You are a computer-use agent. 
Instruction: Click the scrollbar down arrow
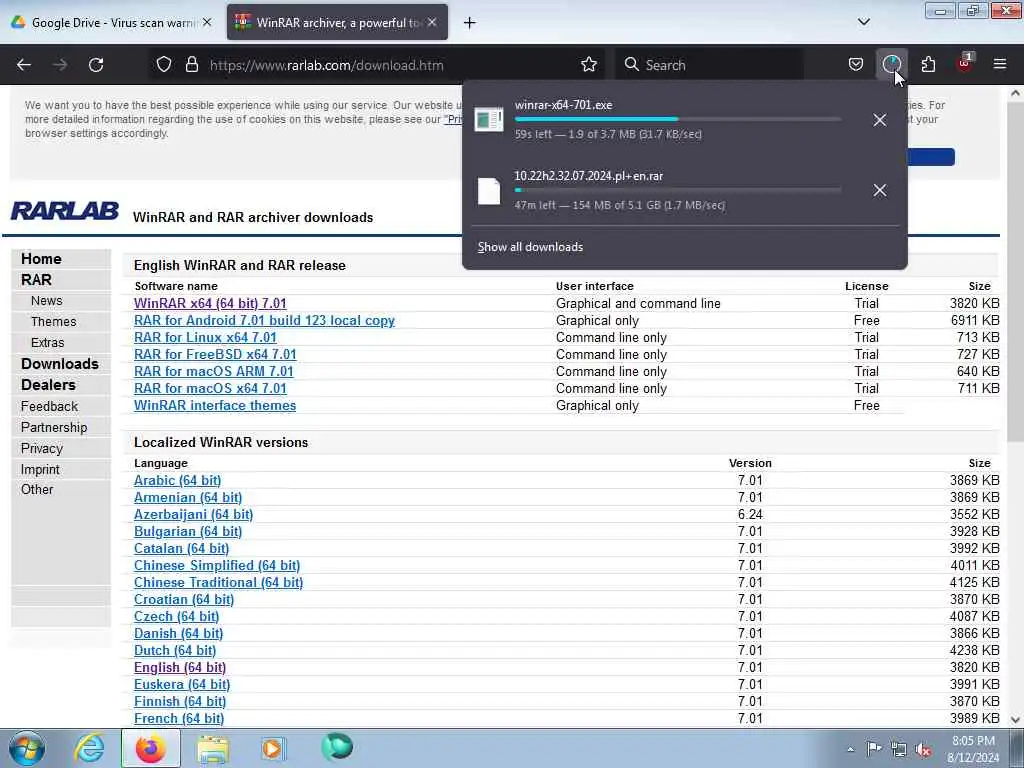click(1015, 720)
